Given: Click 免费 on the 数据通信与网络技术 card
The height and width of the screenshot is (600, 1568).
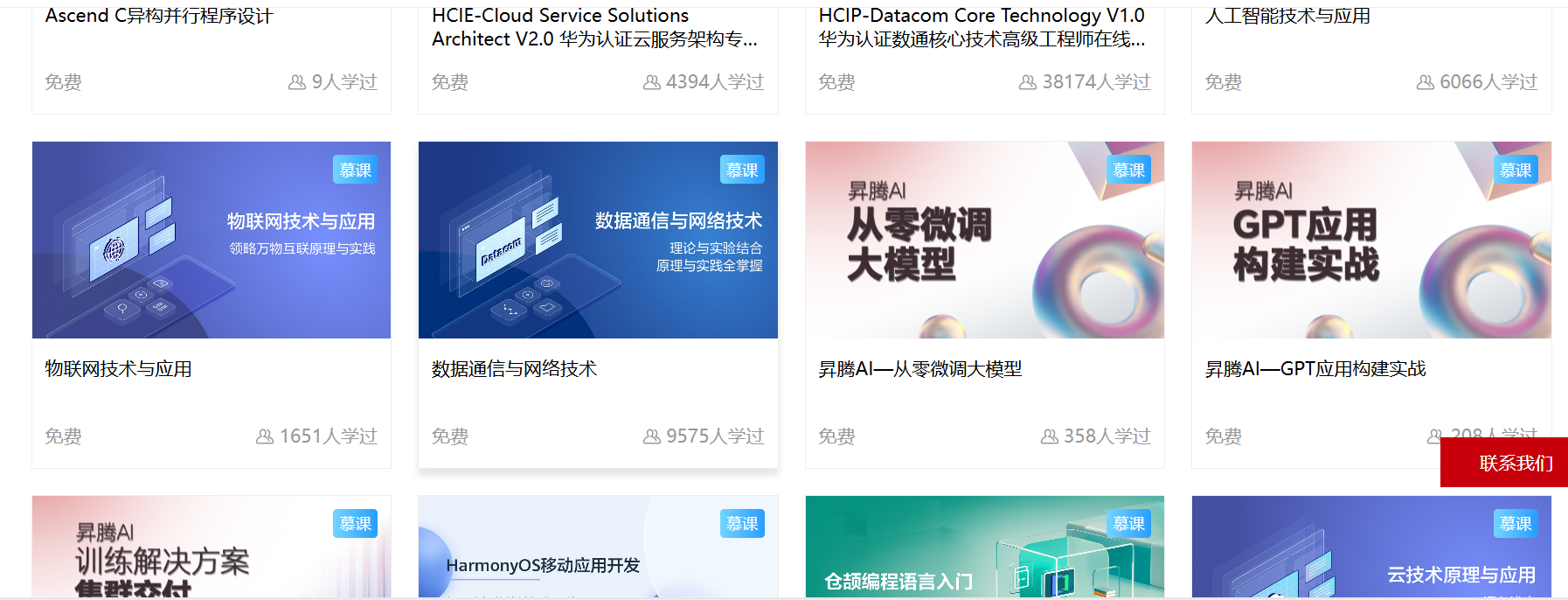Looking at the screenshot, I should tap(450, 436).
